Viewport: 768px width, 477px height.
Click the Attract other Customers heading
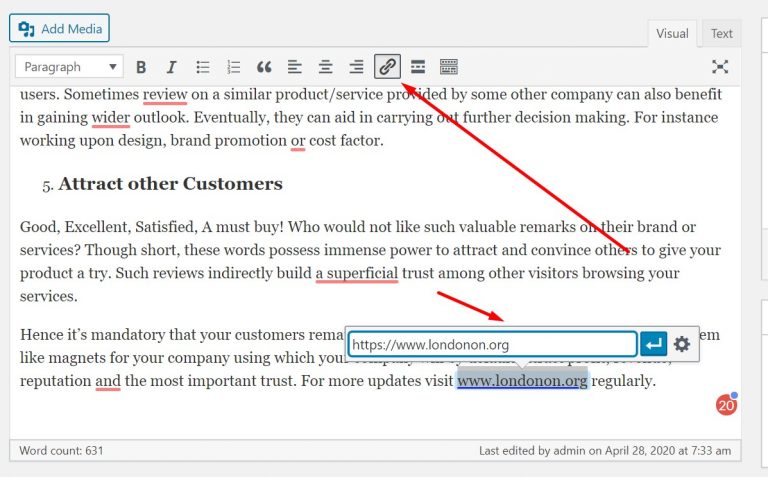tap(170, 184)
